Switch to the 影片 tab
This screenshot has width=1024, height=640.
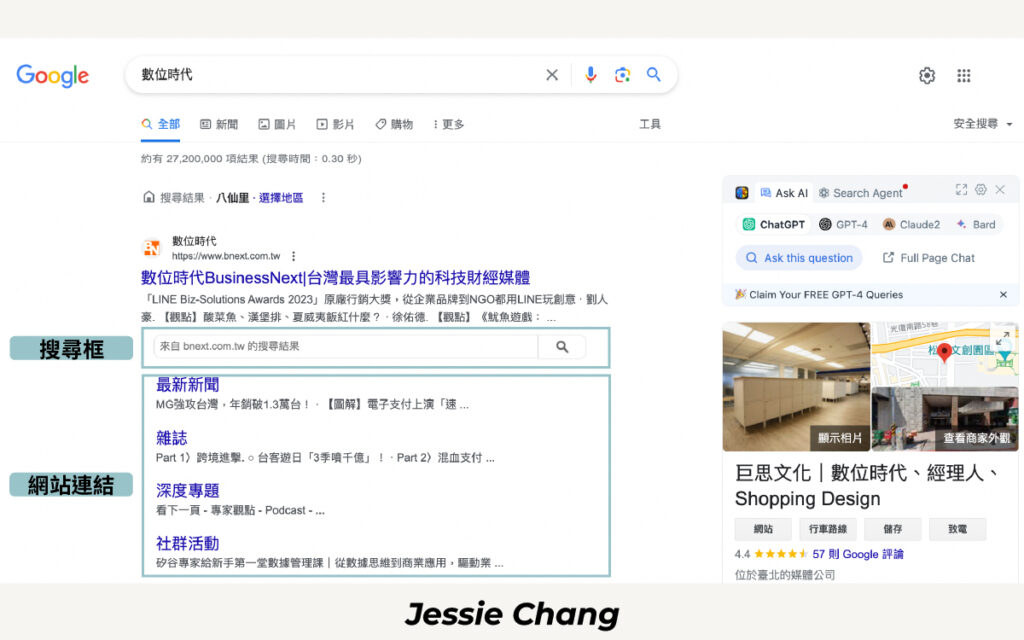click(335, 124)
